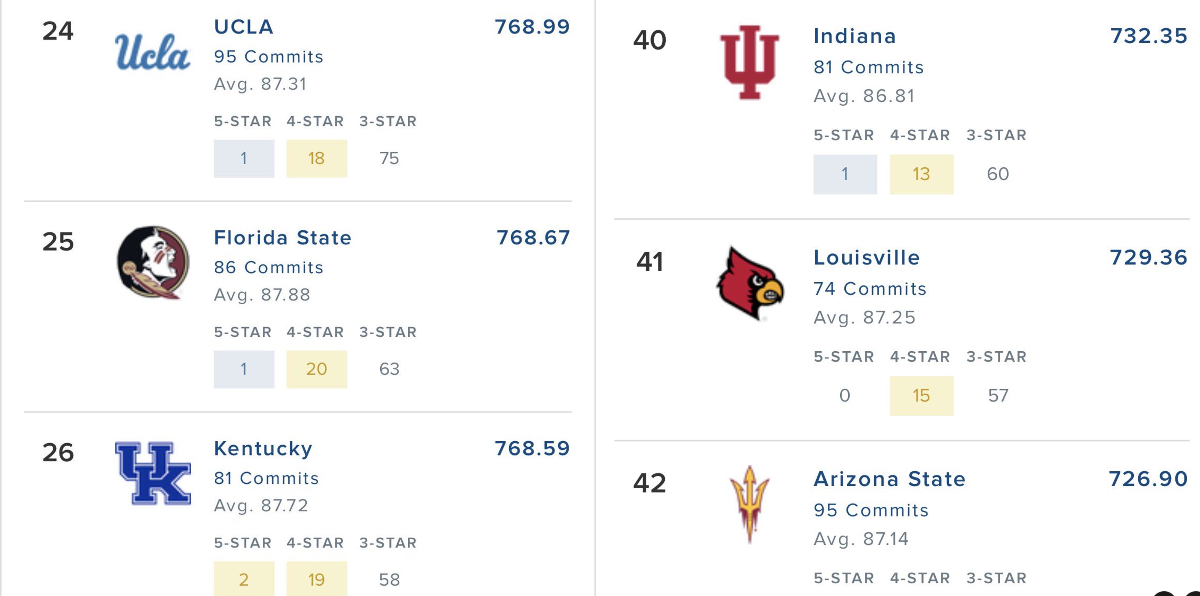
Task: Click the Arizona State pitchfork logo
Action: (749, 505)
